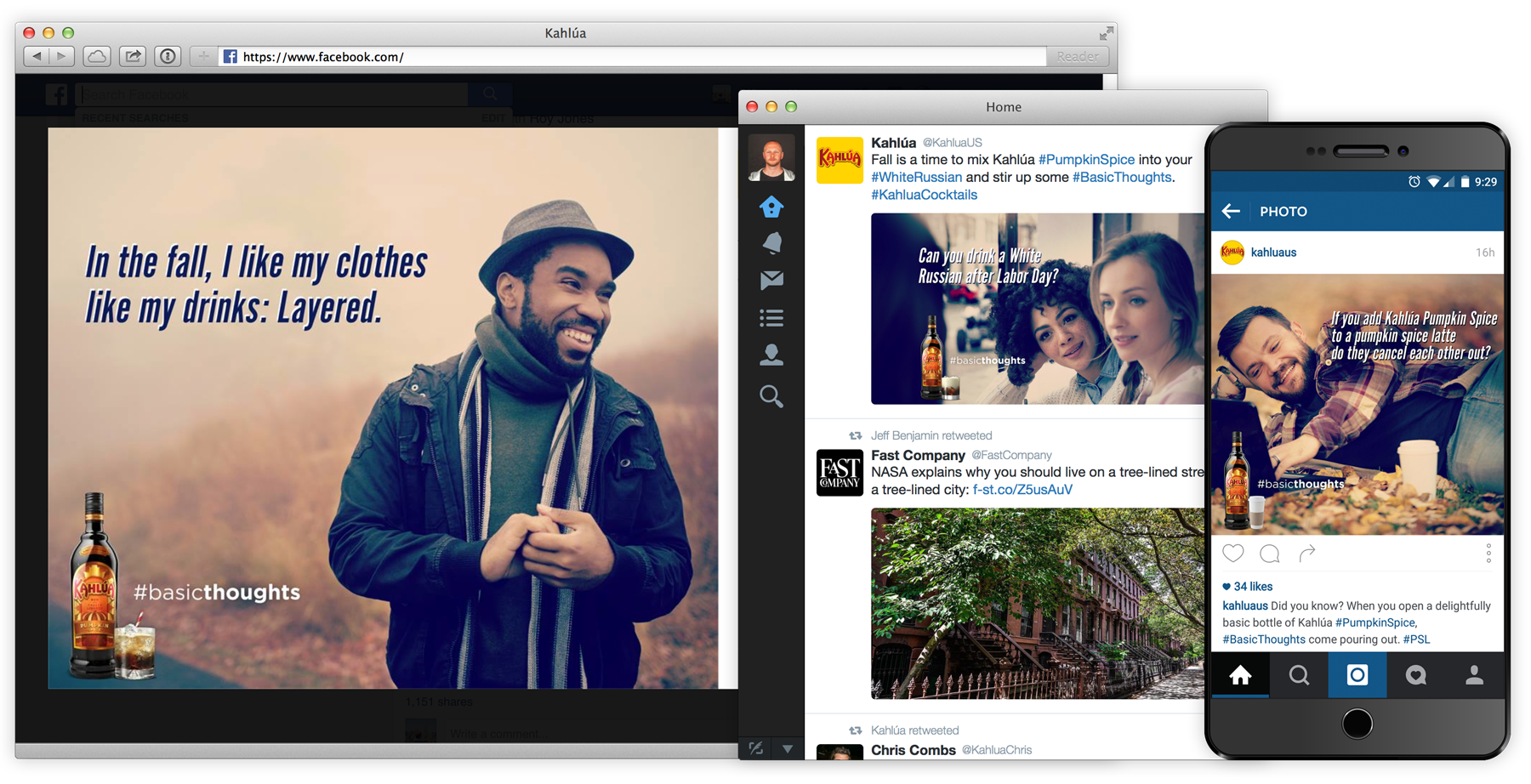Click the Reader button in Safari

pos(1078,57)
